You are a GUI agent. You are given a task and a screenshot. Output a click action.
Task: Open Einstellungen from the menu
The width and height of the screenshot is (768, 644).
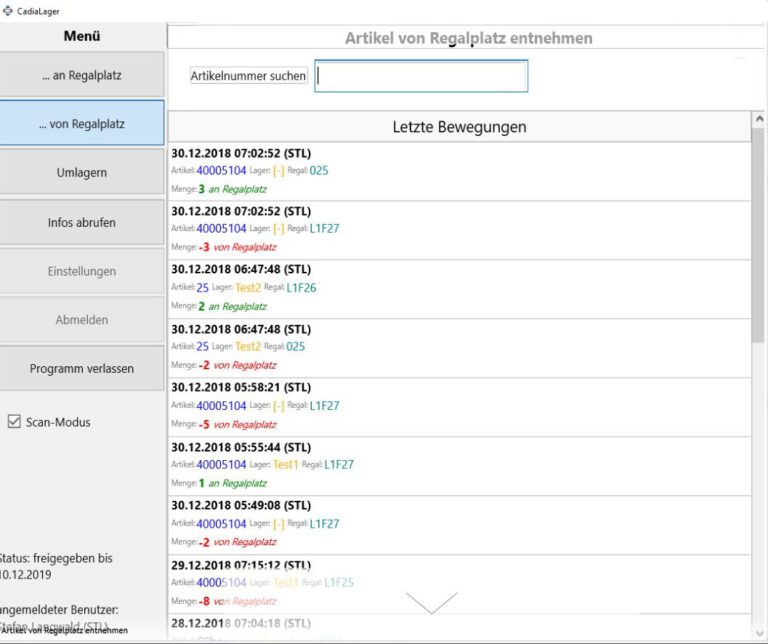click(82, 271)
